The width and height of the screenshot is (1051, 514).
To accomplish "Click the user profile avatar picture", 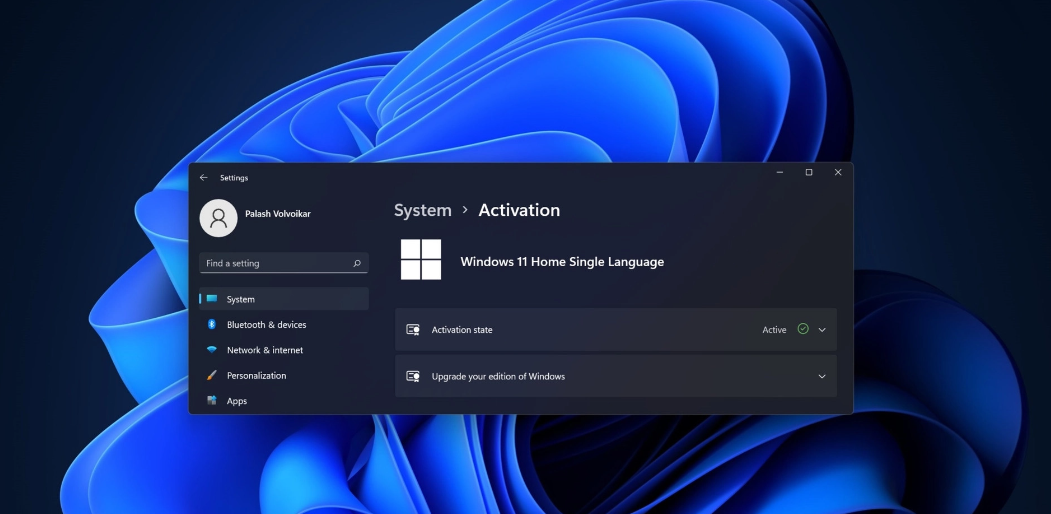I will (219, 218).
